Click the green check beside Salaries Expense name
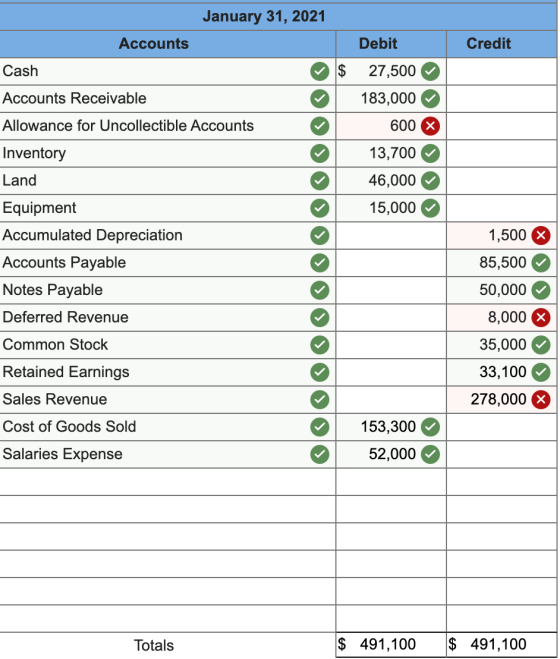 pos(320,453)
